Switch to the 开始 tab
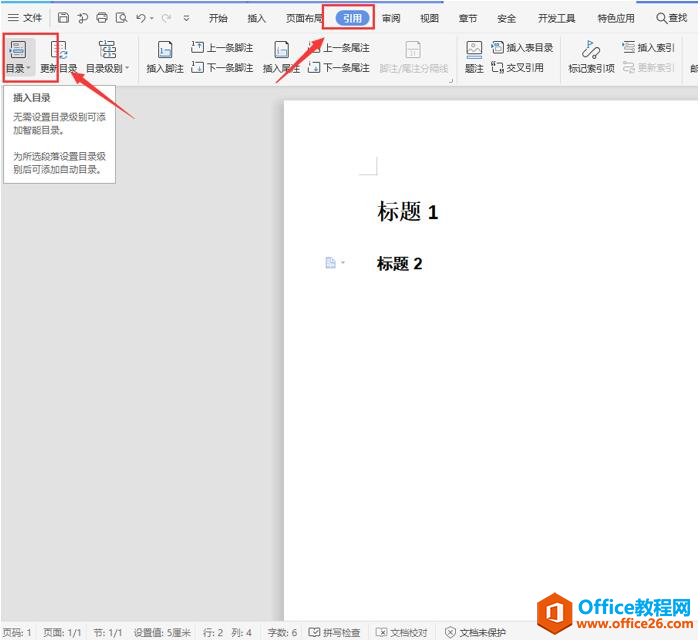Screen dimensions: 700x641 (218, 18)
